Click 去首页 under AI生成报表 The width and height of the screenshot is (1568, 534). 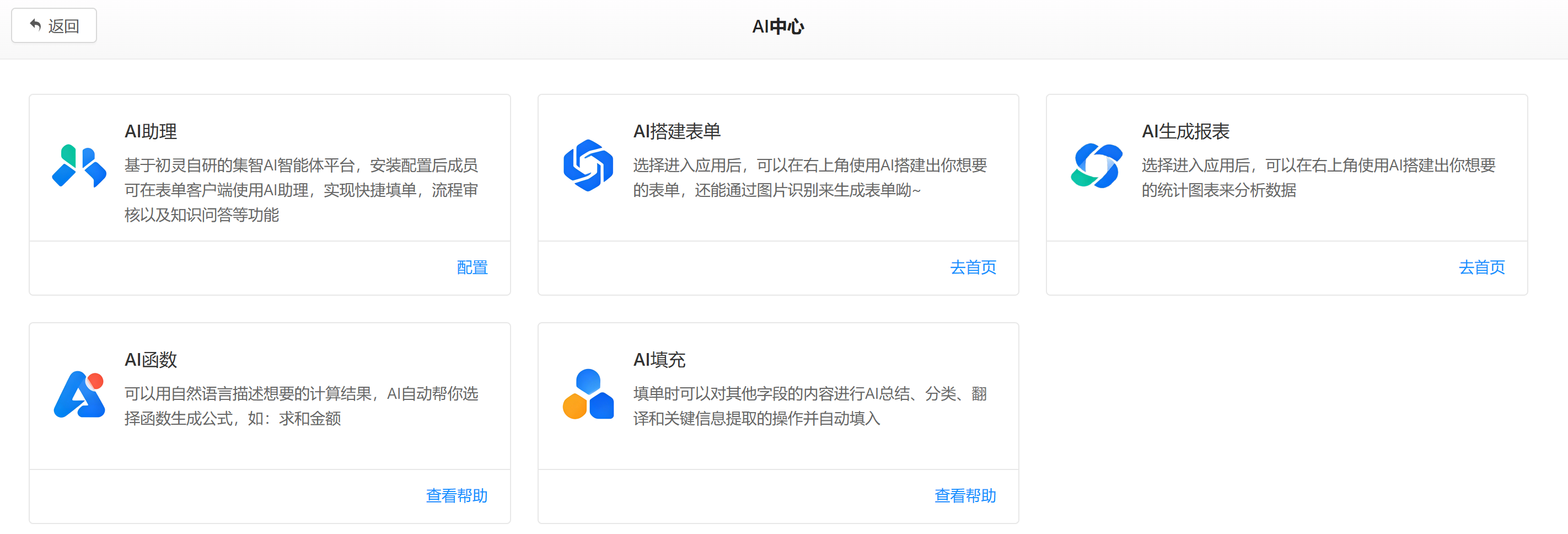(1481, 268)
